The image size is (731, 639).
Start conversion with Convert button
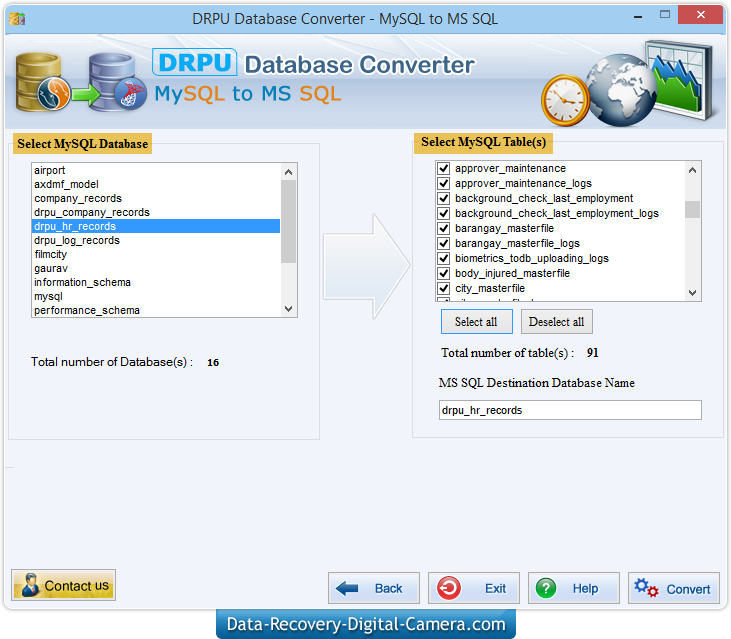tap(674, 588)
